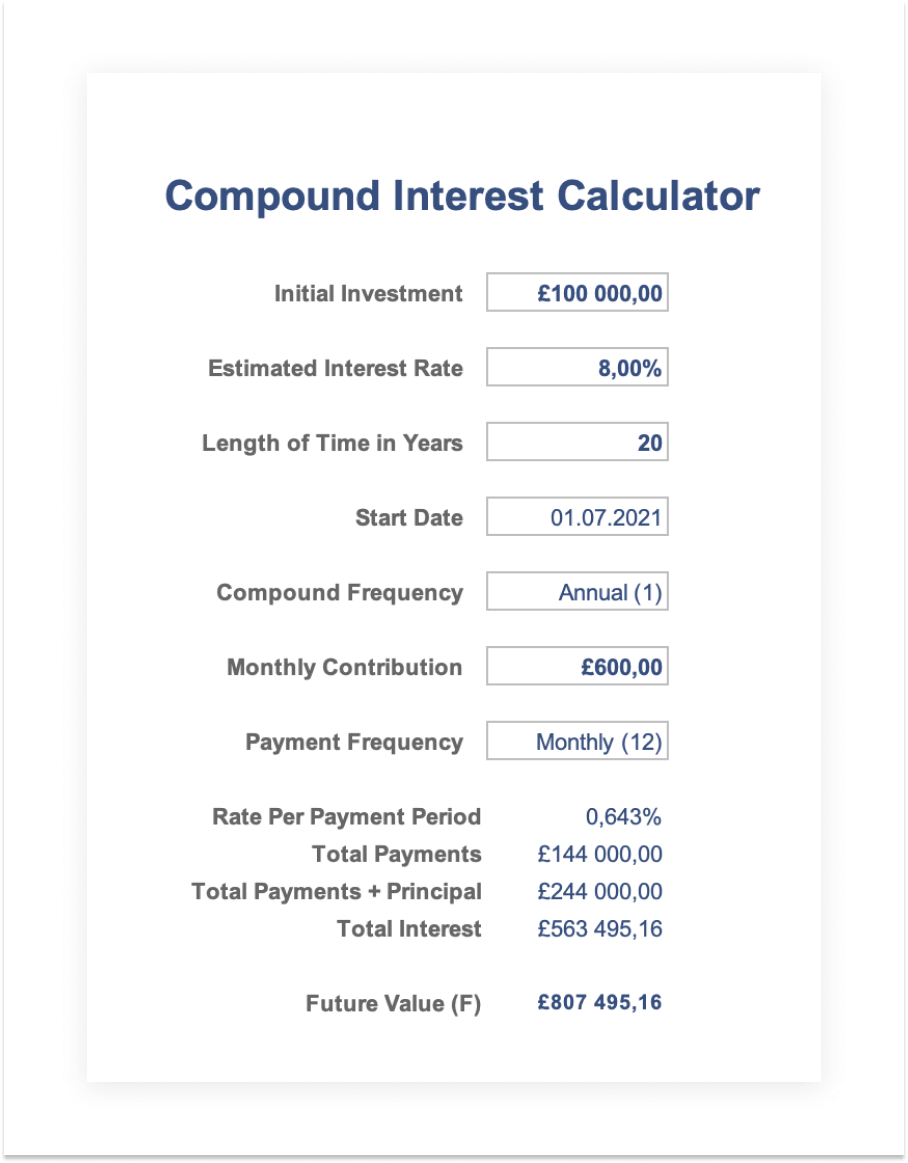
Task: Select the Monthly Contribution label
Action: 344,667
